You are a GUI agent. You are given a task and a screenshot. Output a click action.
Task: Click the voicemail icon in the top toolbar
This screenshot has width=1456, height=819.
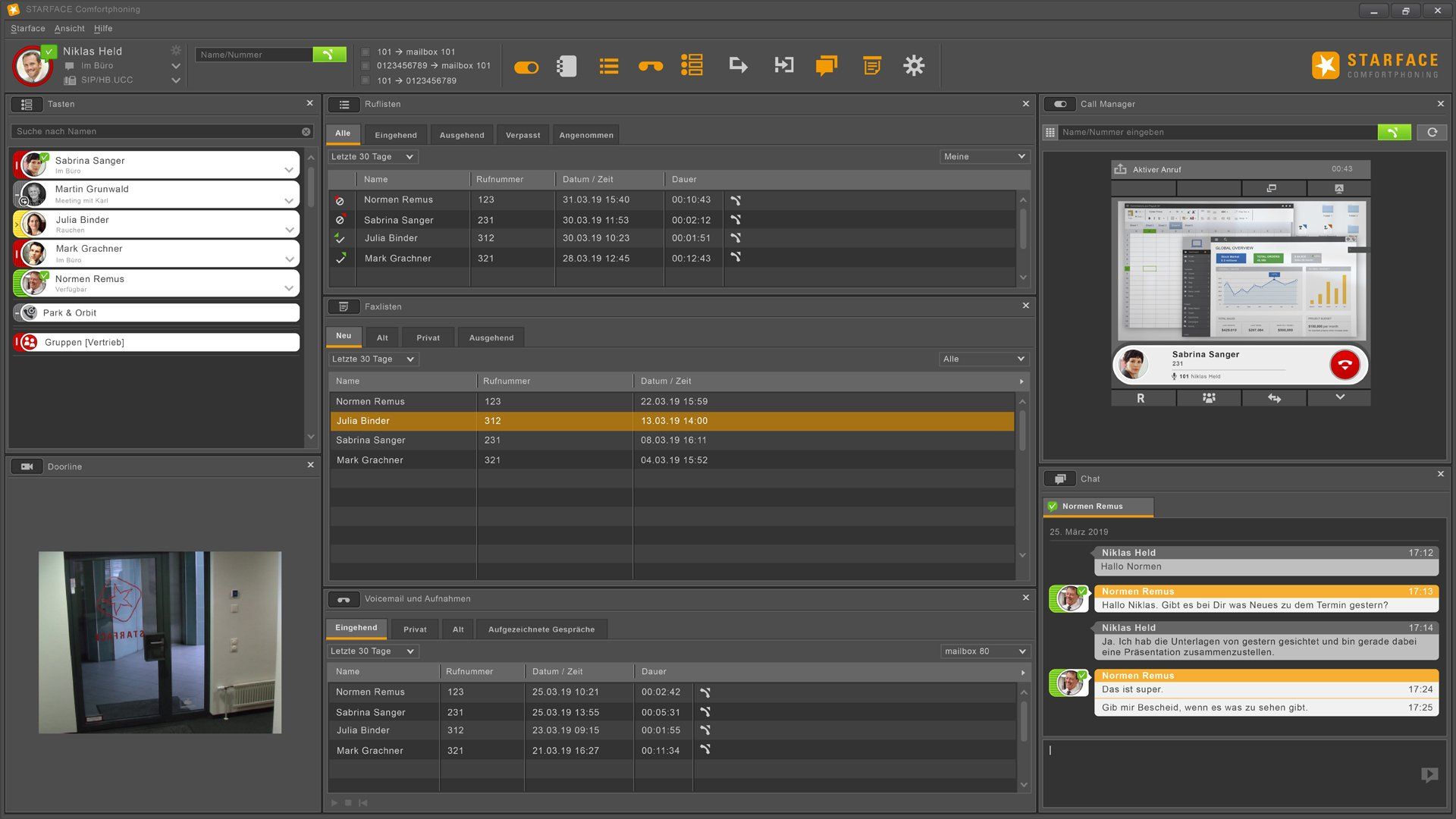[650, 66]
